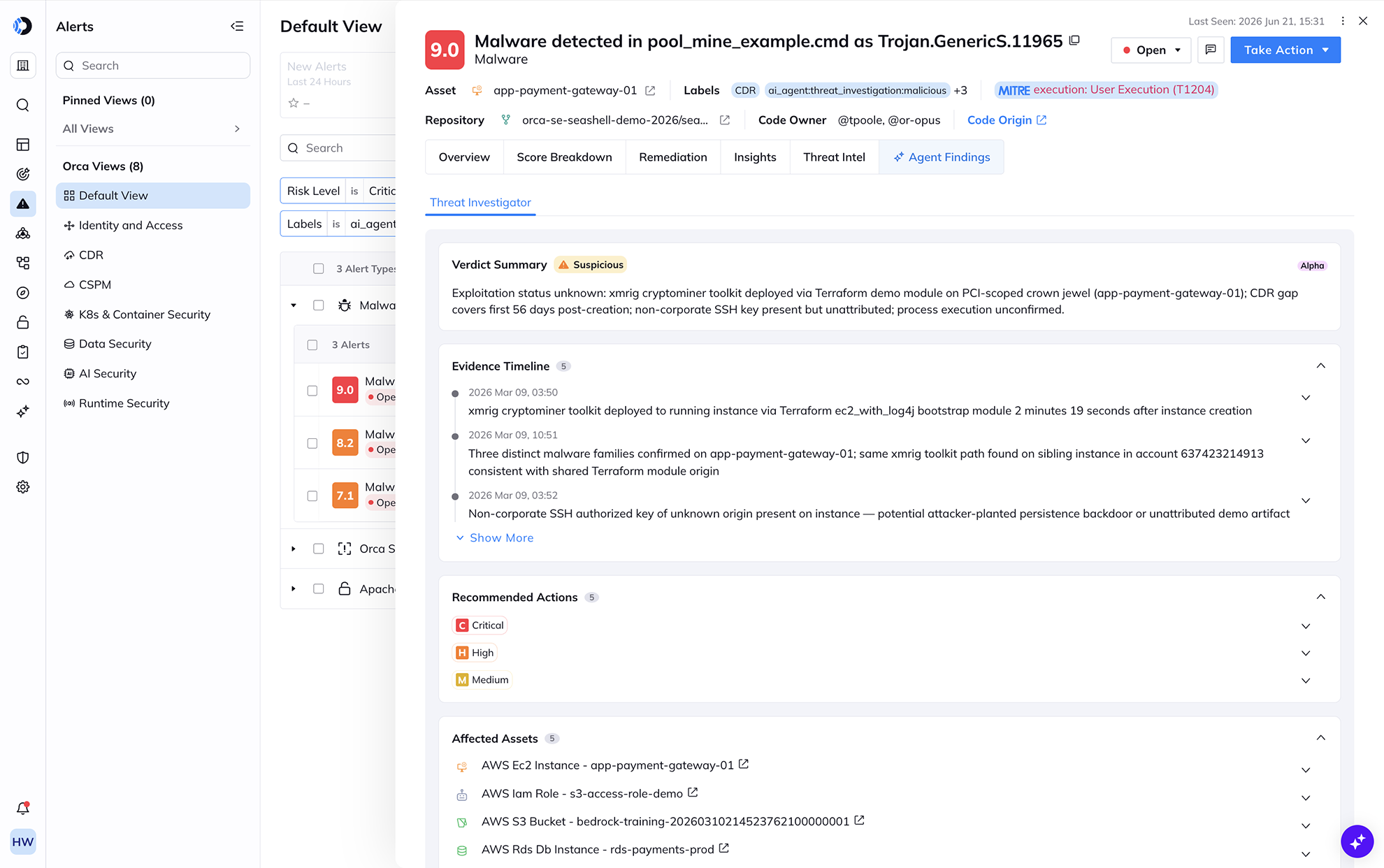Select the Threat Investigator sub-tab
Viewport: 1384px width, 868px height.
480,203
